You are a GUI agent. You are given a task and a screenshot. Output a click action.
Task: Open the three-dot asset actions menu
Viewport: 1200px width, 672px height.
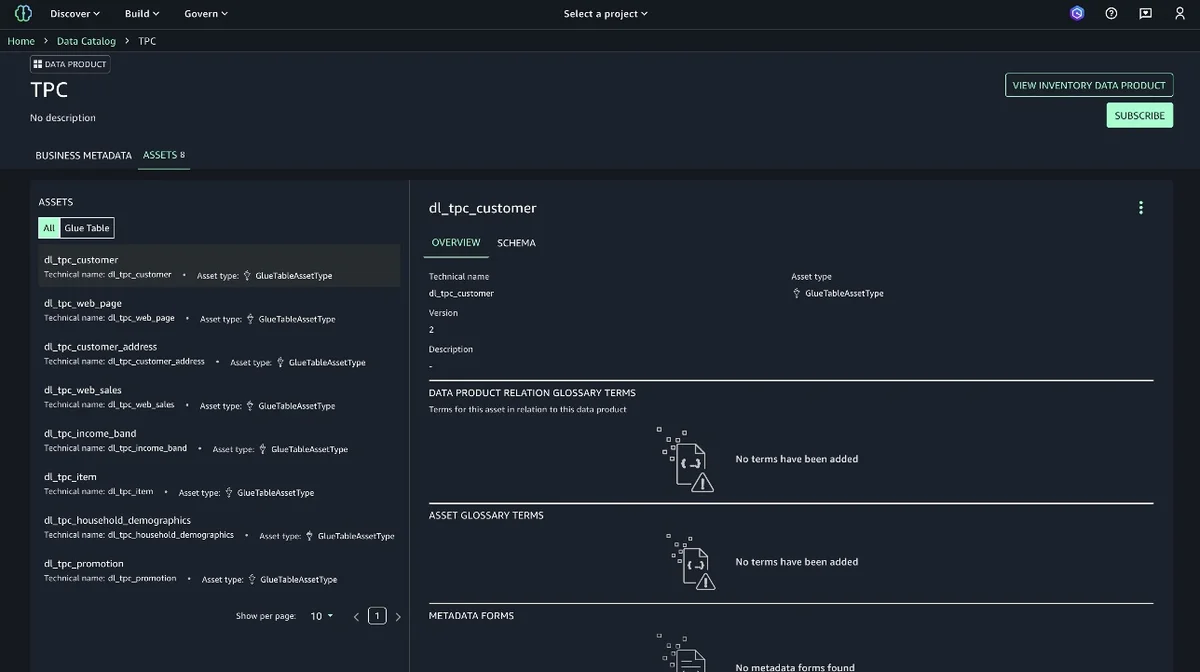[1141, 208]
